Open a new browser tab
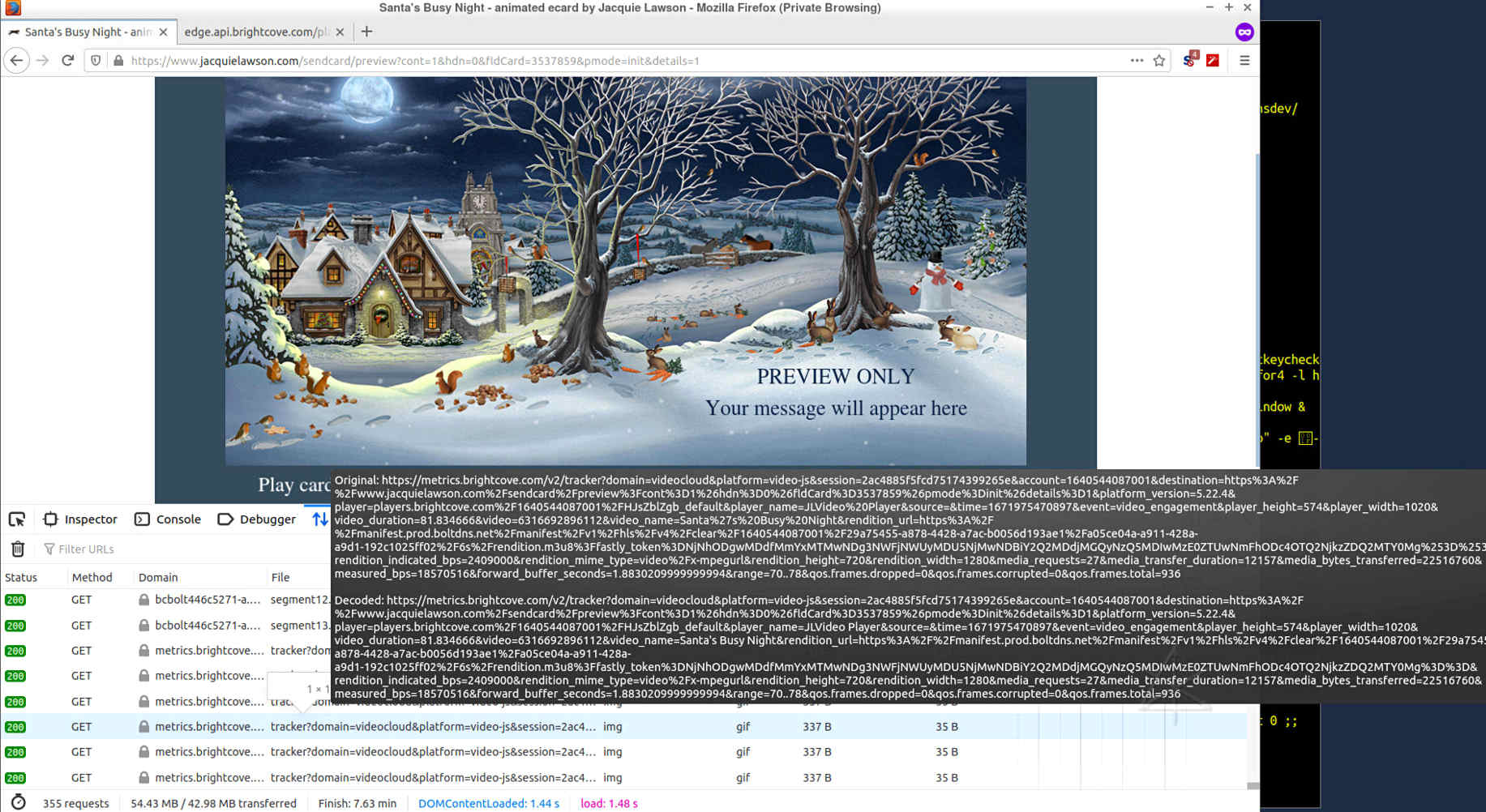 coord(366,32)
